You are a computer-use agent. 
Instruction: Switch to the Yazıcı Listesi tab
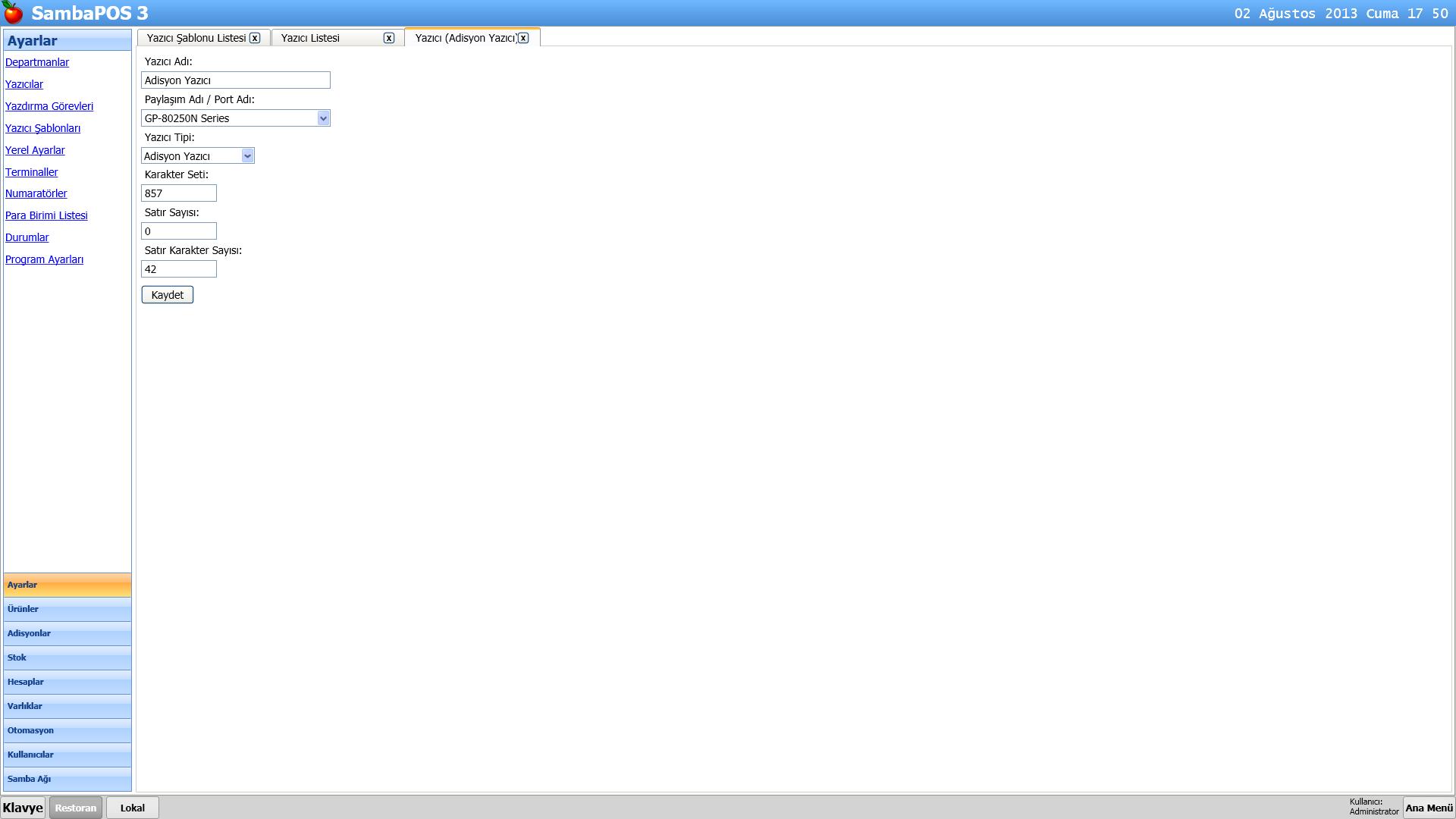(311, 38)
